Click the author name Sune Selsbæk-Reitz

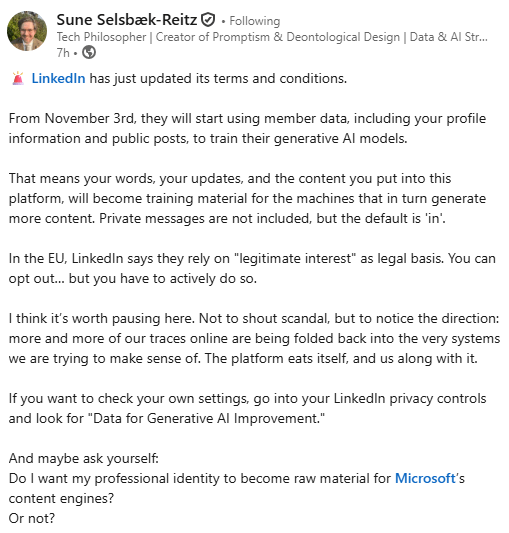[x=126, y=20]
